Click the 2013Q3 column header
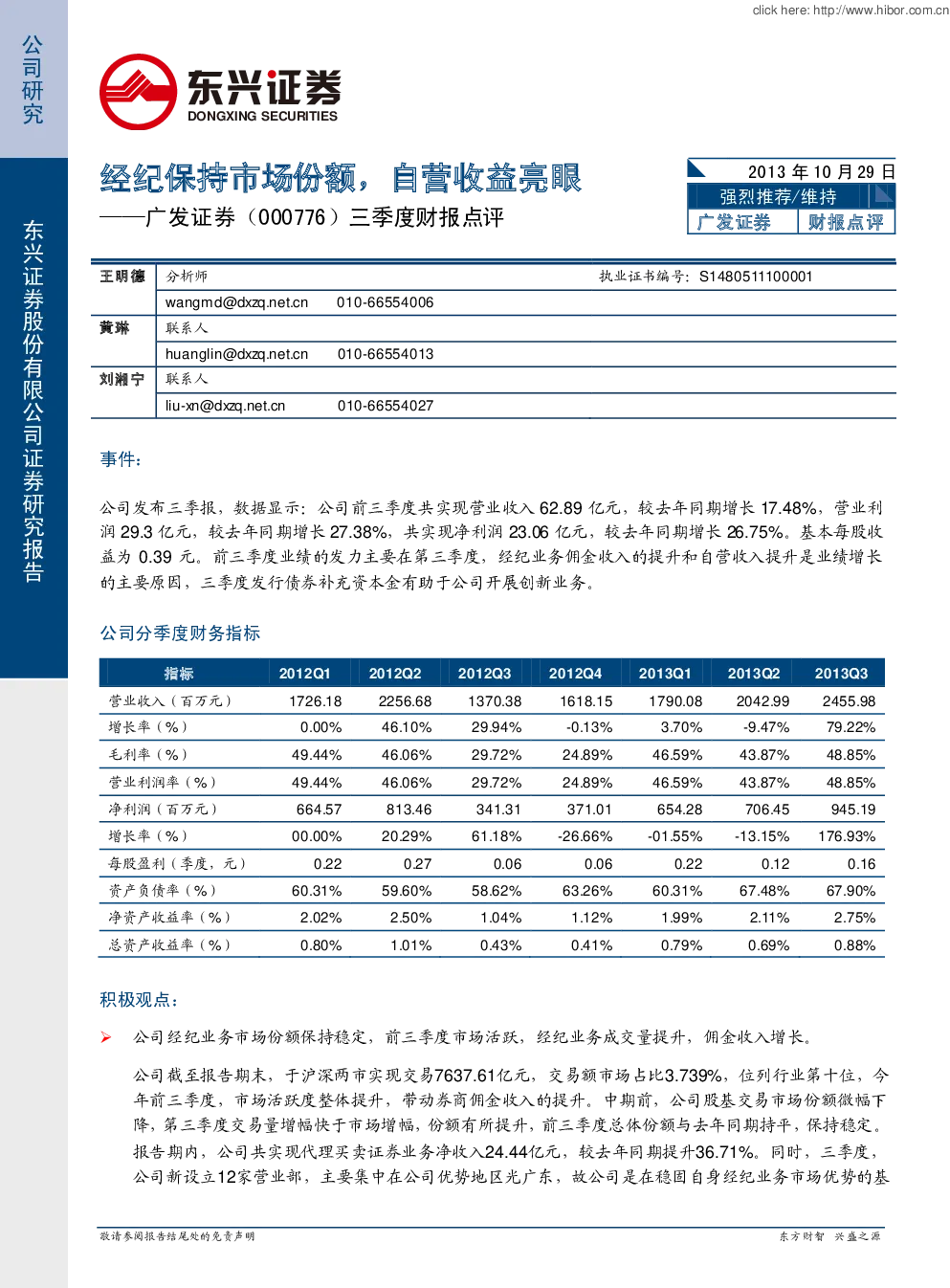 click(841, 674)
